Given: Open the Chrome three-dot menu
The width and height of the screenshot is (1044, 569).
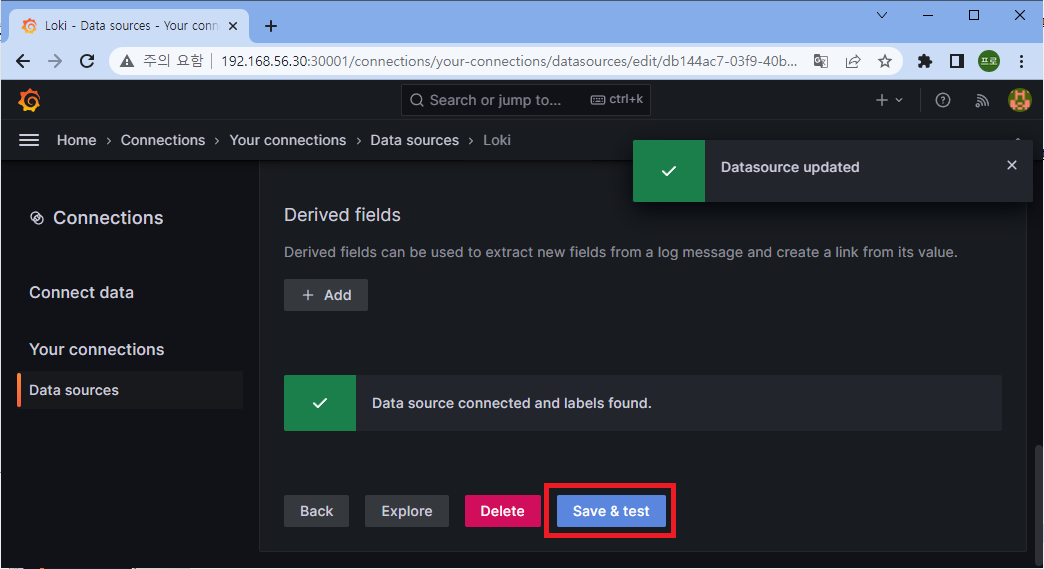Looking at the screenshot, I should [1021, 61].
